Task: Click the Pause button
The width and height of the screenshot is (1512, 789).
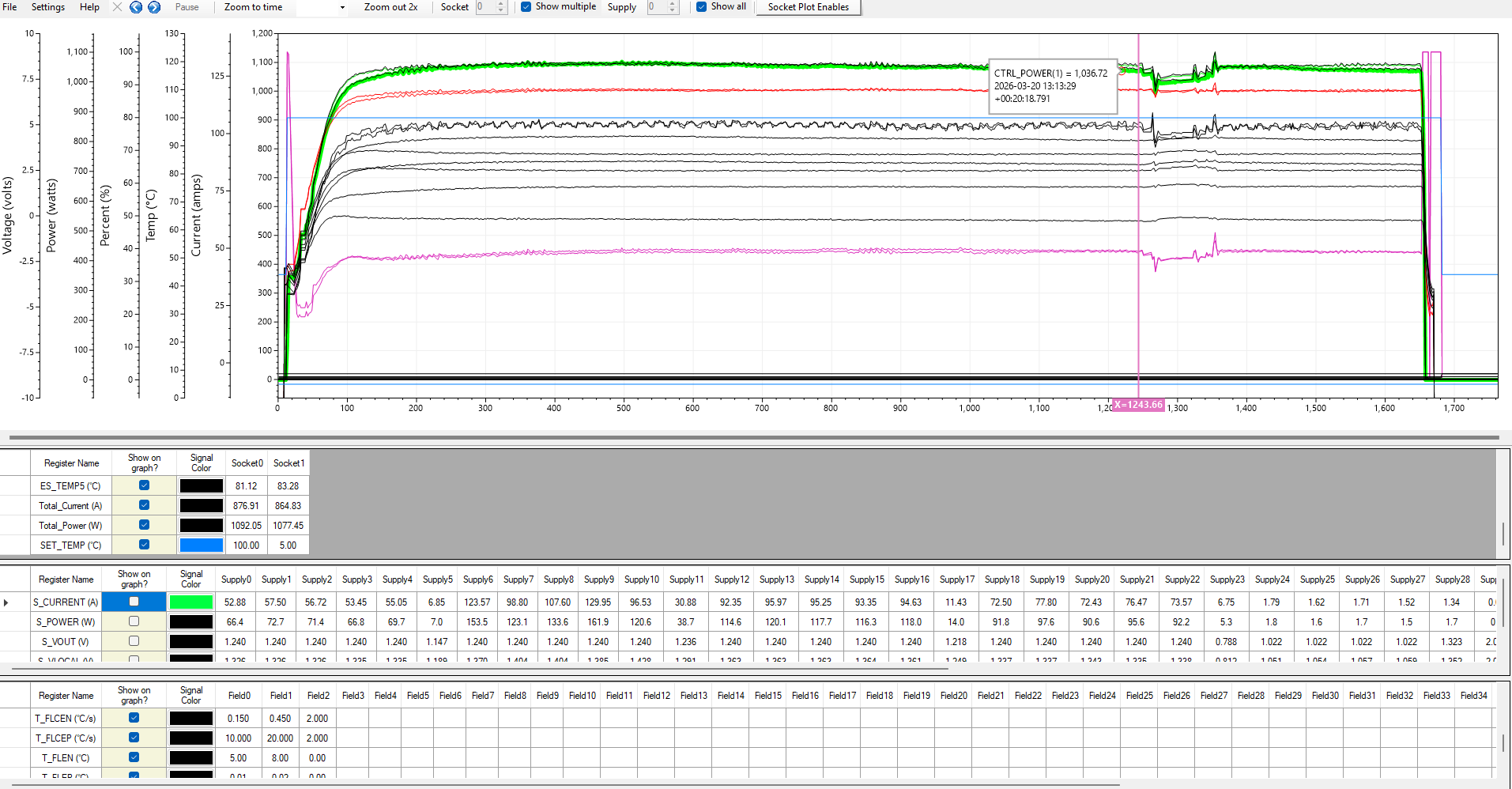Action: (x=187, y=7)
